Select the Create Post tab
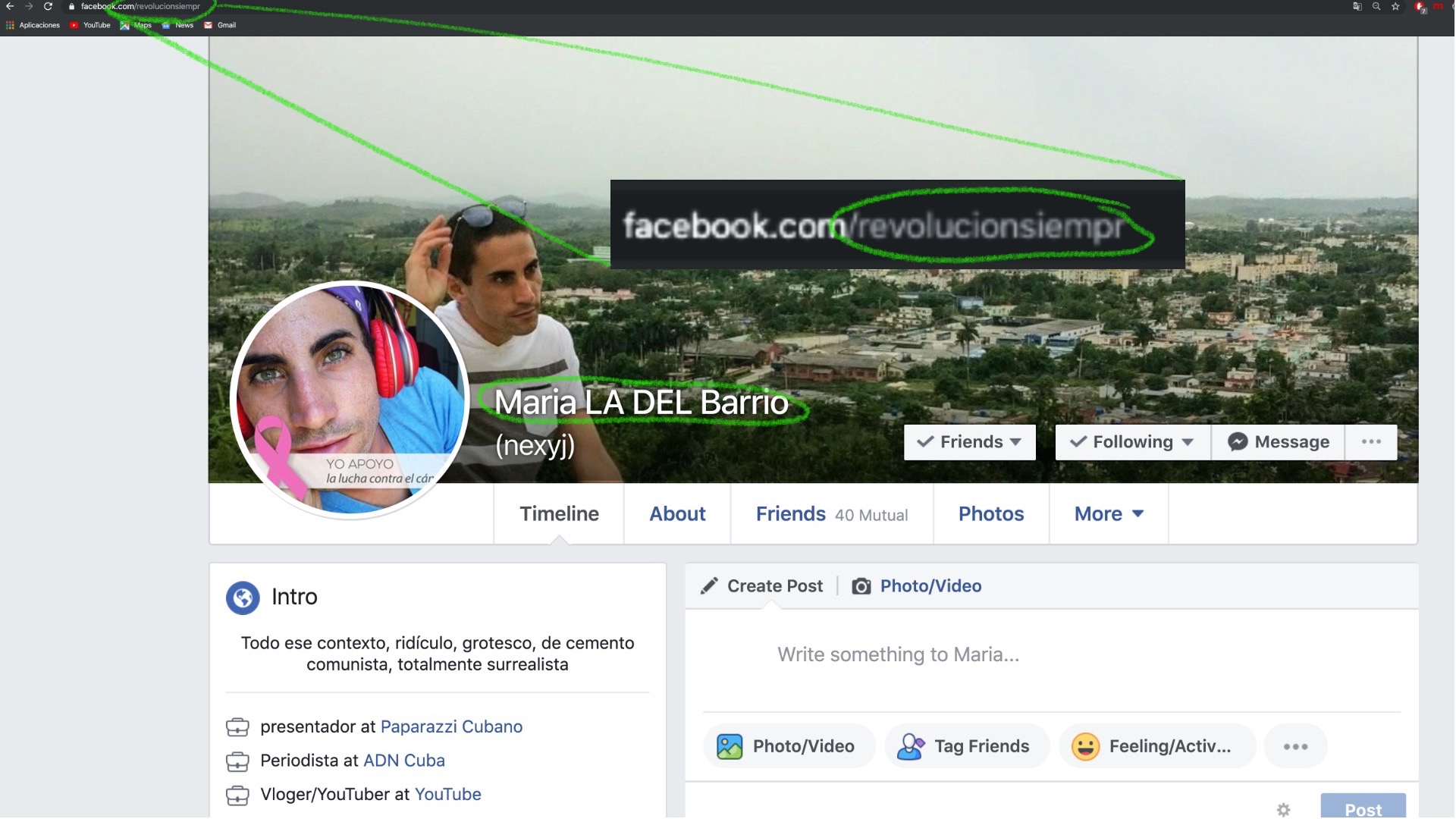1456x819 pixels. tap(761, 586)
